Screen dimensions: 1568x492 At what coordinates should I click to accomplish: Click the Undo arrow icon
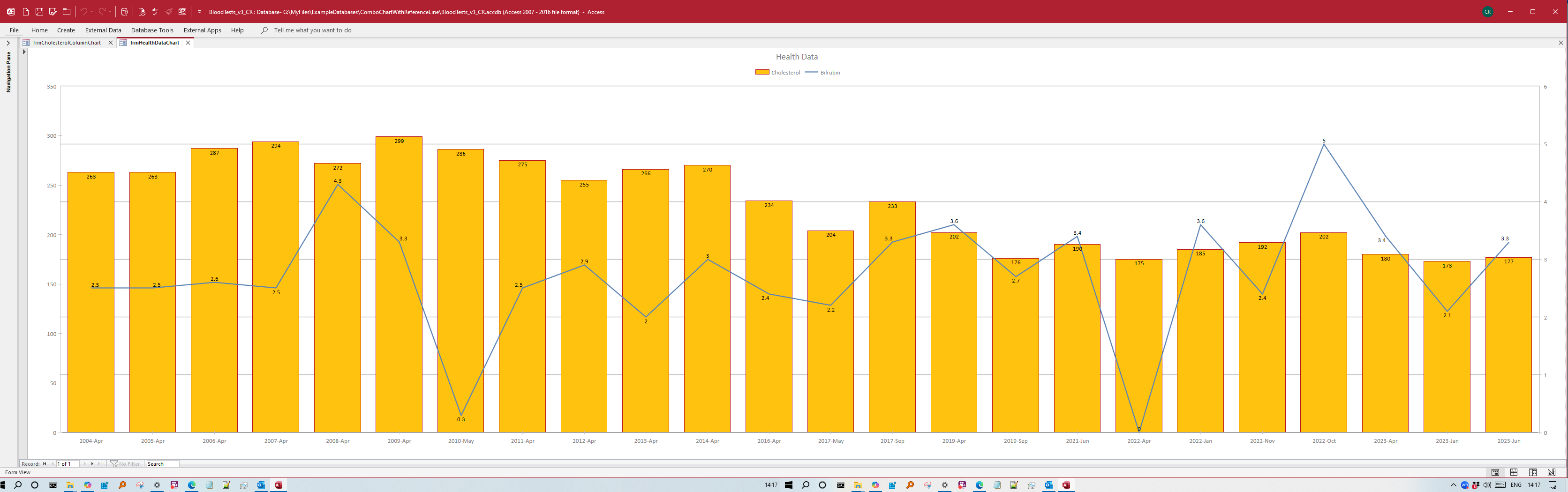click(83, 12)
